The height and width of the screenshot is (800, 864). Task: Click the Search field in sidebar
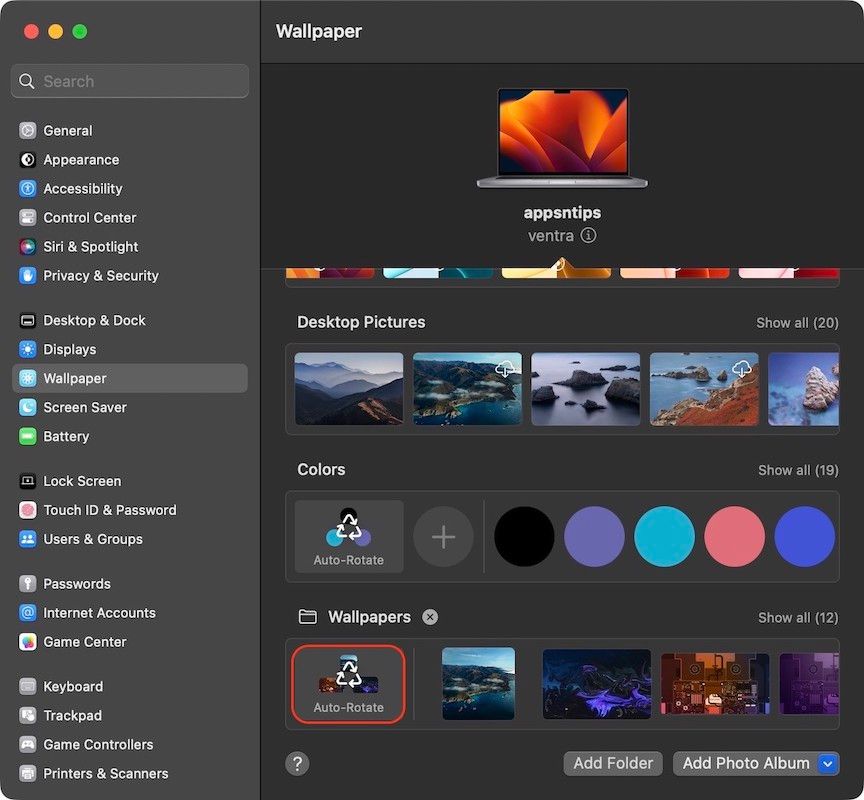coord(130,82)
